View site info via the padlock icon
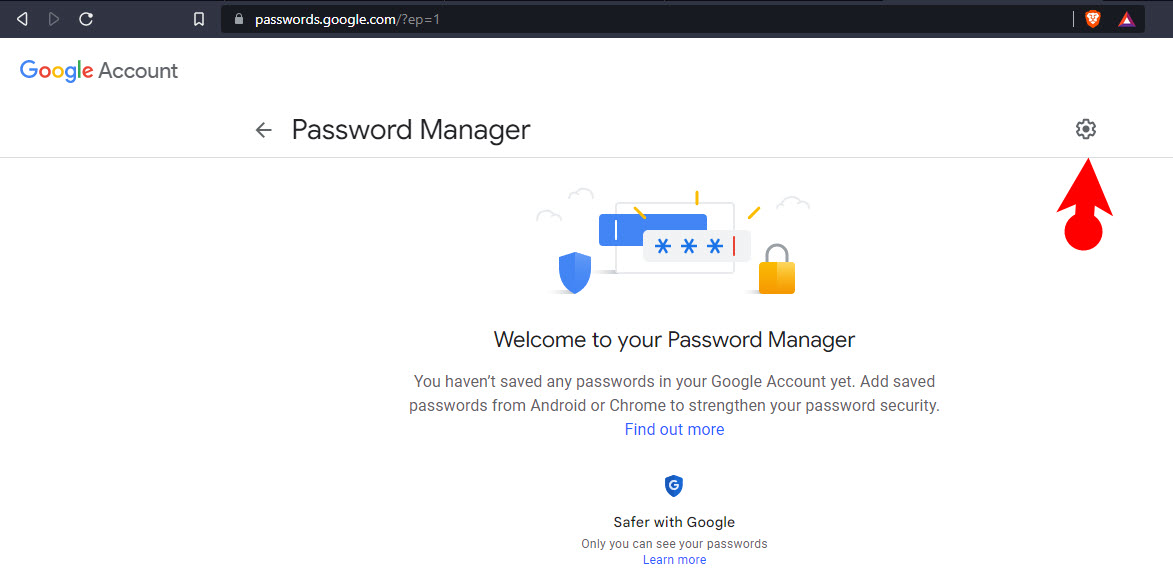This screenshot has width=1173, height=585. (239, 19)
